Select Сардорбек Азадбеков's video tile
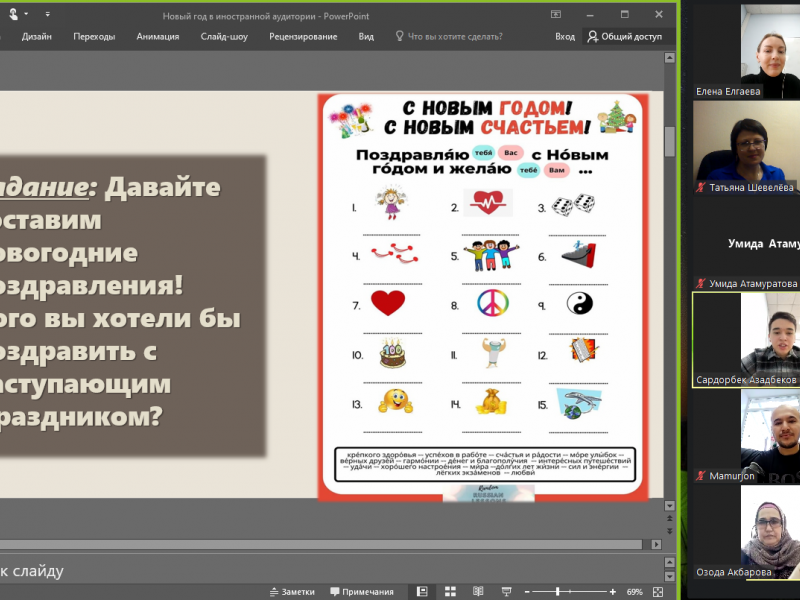The width and height of the screenshot is (800, 600). coord(745,338)
